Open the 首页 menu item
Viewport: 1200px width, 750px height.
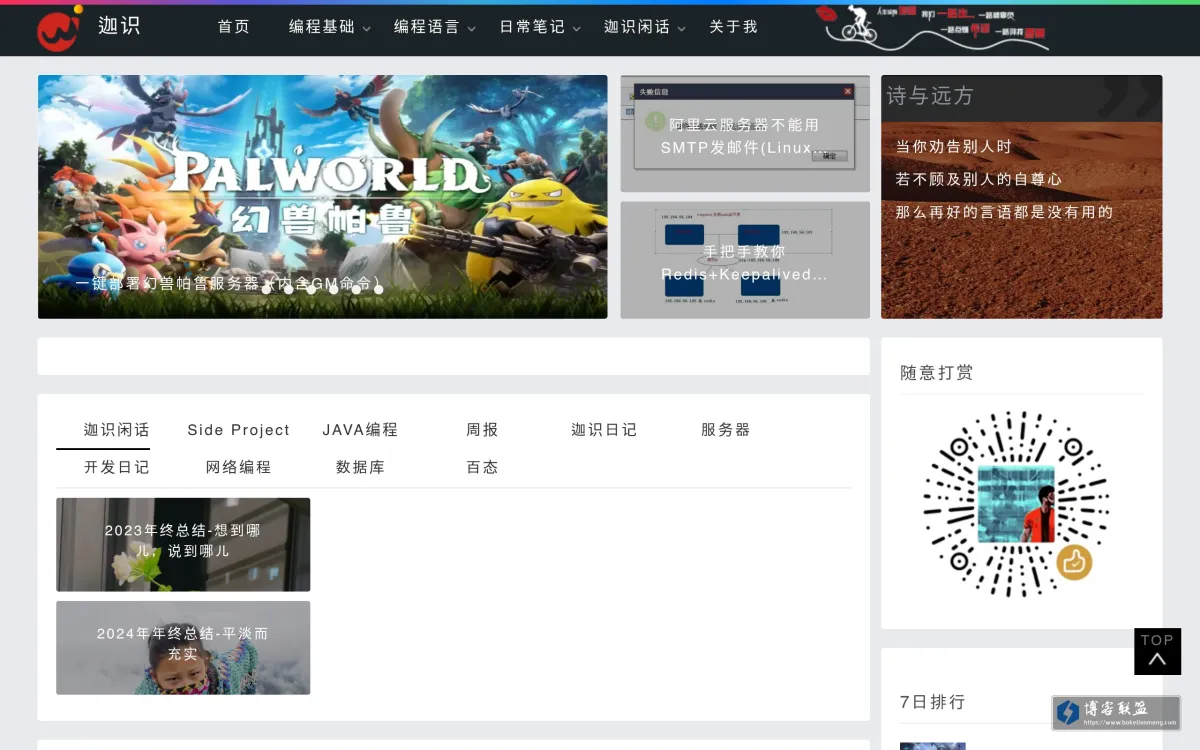tap(234, 27)
